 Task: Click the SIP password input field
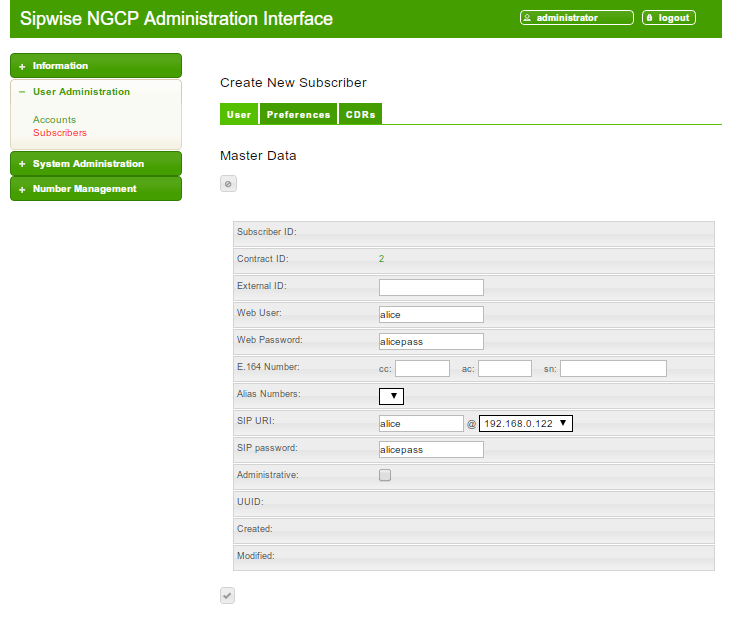click(x=431, y=450)
